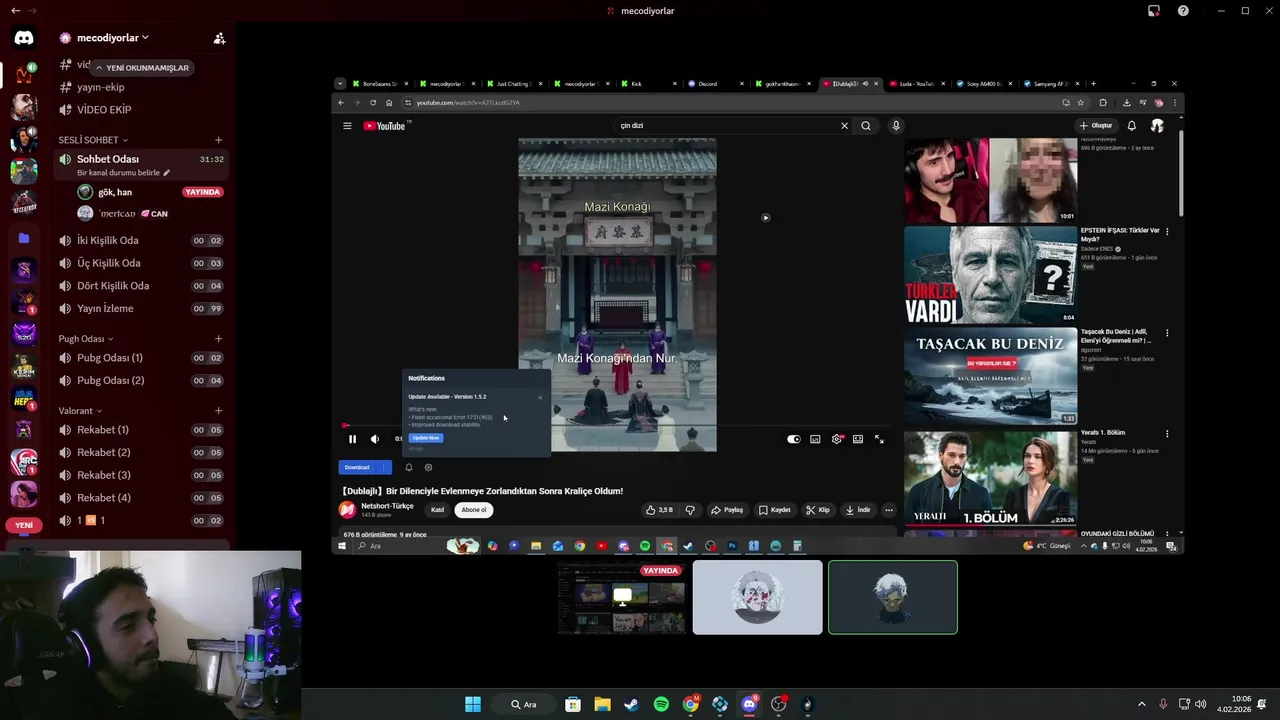Show hidden system tray icons

(x=1142, y=704)
